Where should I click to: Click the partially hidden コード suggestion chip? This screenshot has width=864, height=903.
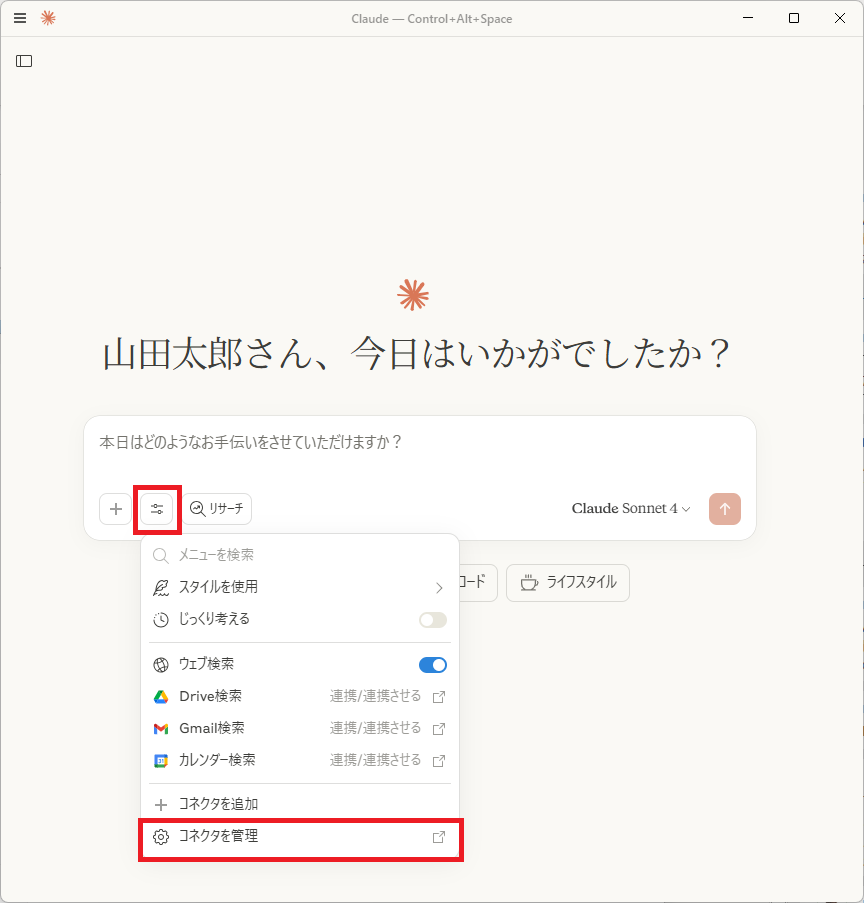point(478,583)
